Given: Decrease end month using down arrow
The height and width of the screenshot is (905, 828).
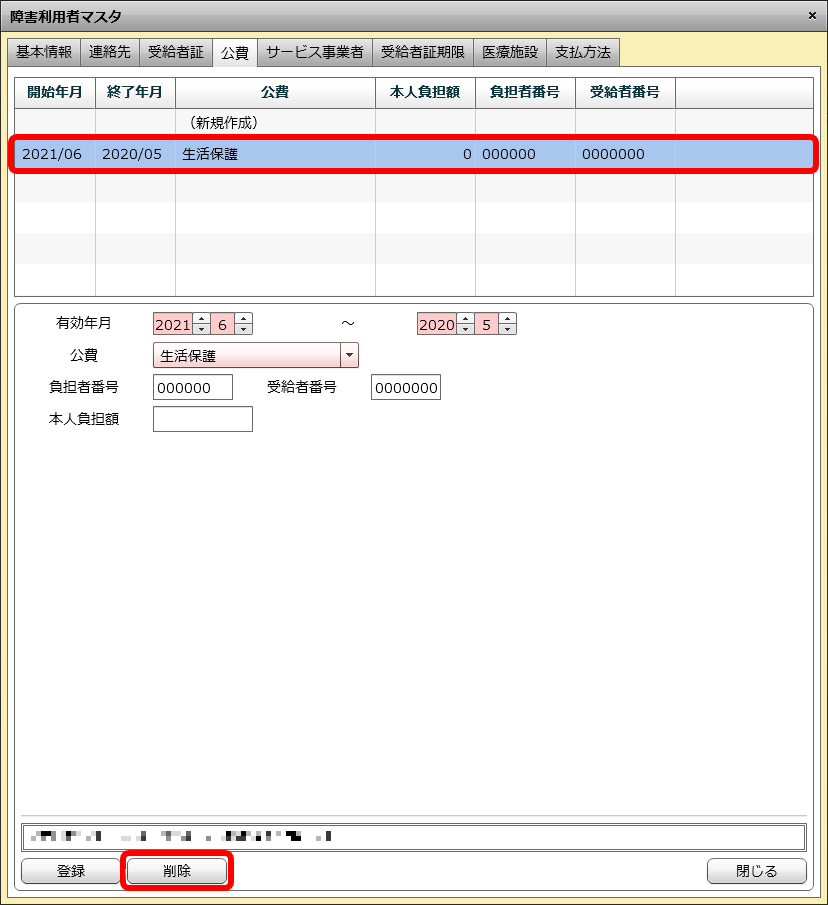Looking at the screenshot, I should pos(508,329).
